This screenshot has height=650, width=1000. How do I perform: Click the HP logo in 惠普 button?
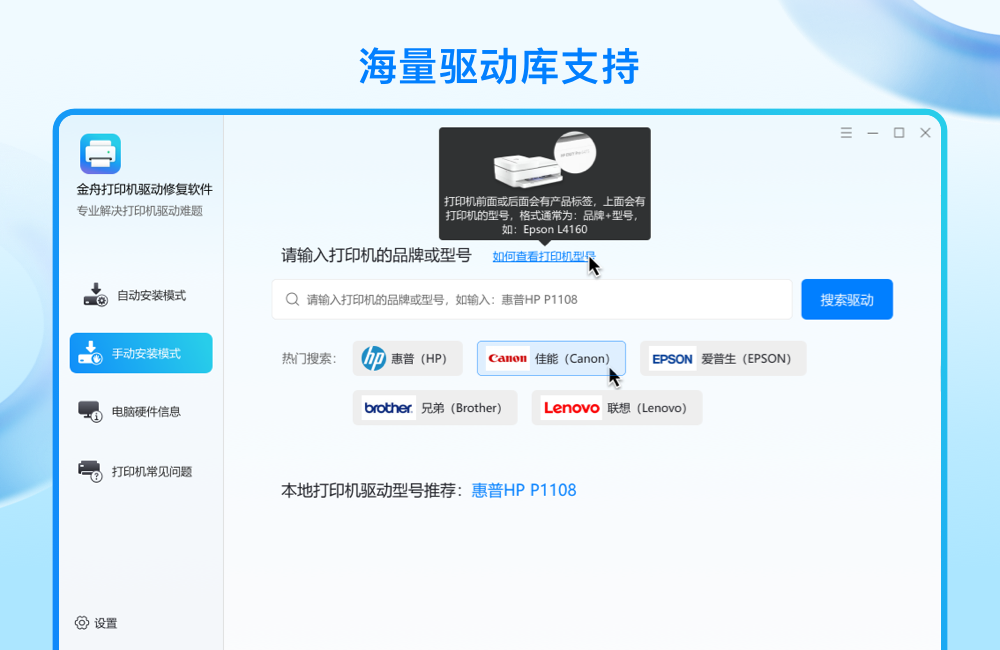pyautogui.click(x=374, y=358)
